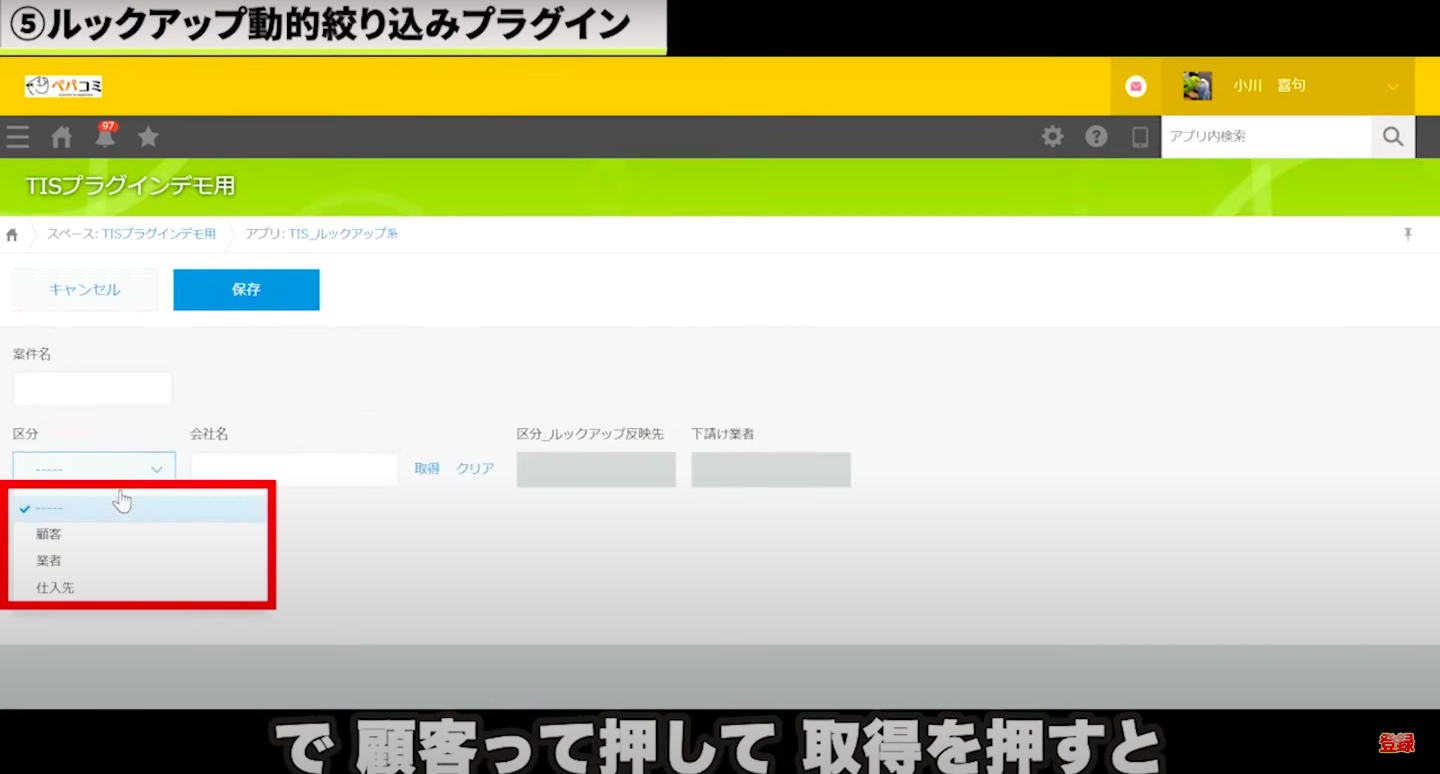This screenshot has height=774, width=1440.
Task: Click the search magnifier icon
Action: tap(1392, 136)
